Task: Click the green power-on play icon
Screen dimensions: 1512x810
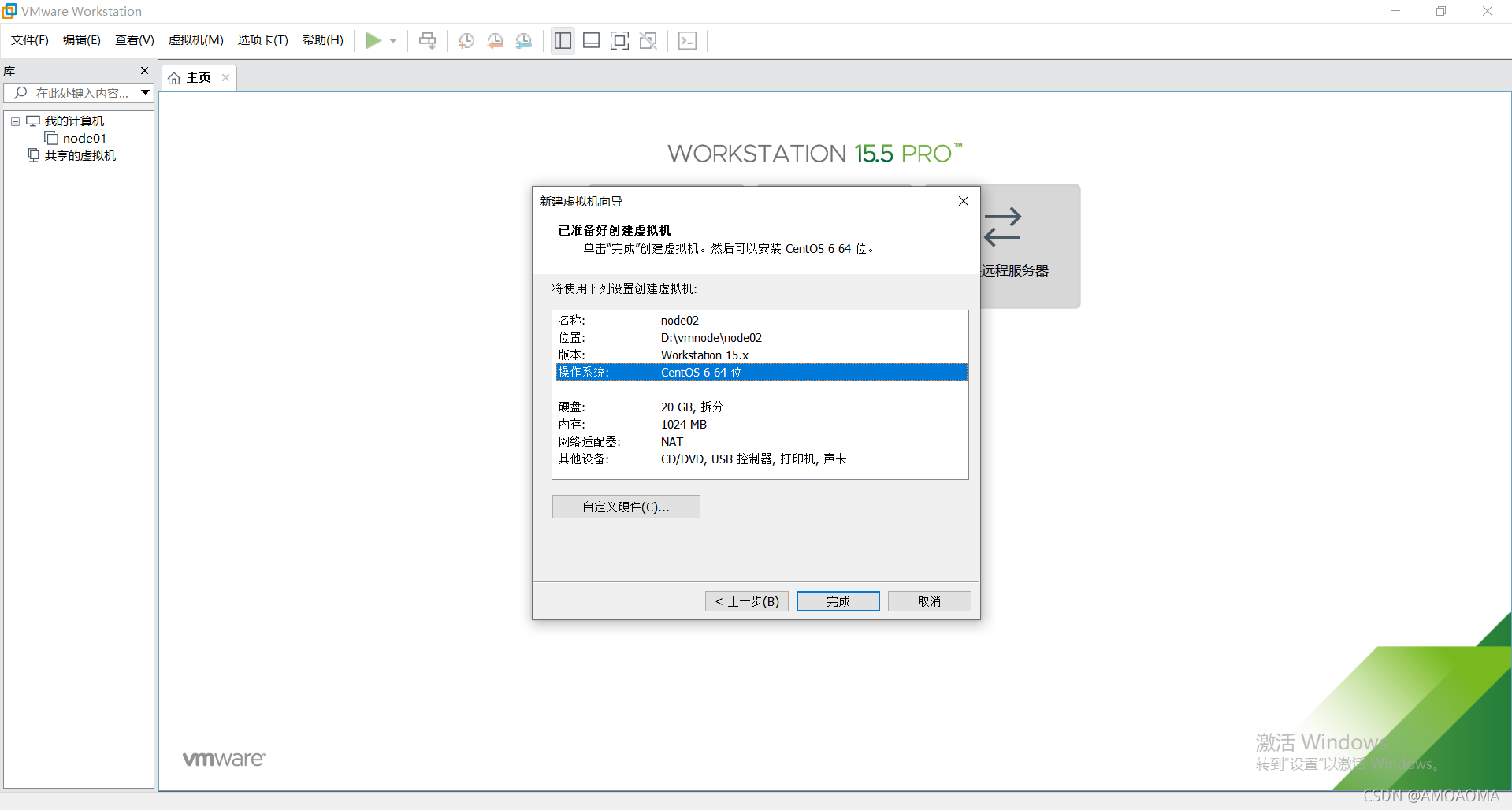Action: (x=373, y=40)
